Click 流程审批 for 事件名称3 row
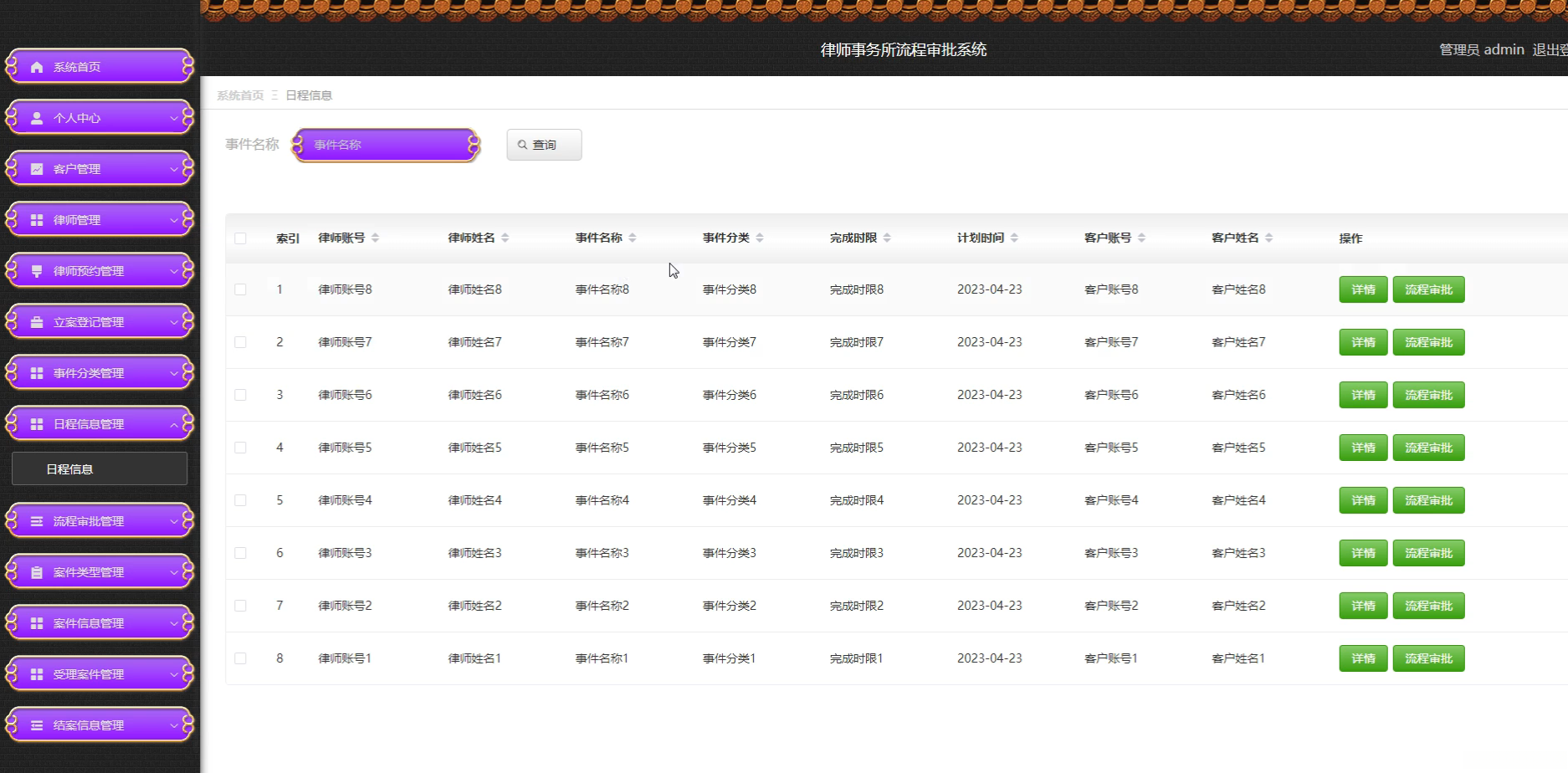 tap(1428, 553)
